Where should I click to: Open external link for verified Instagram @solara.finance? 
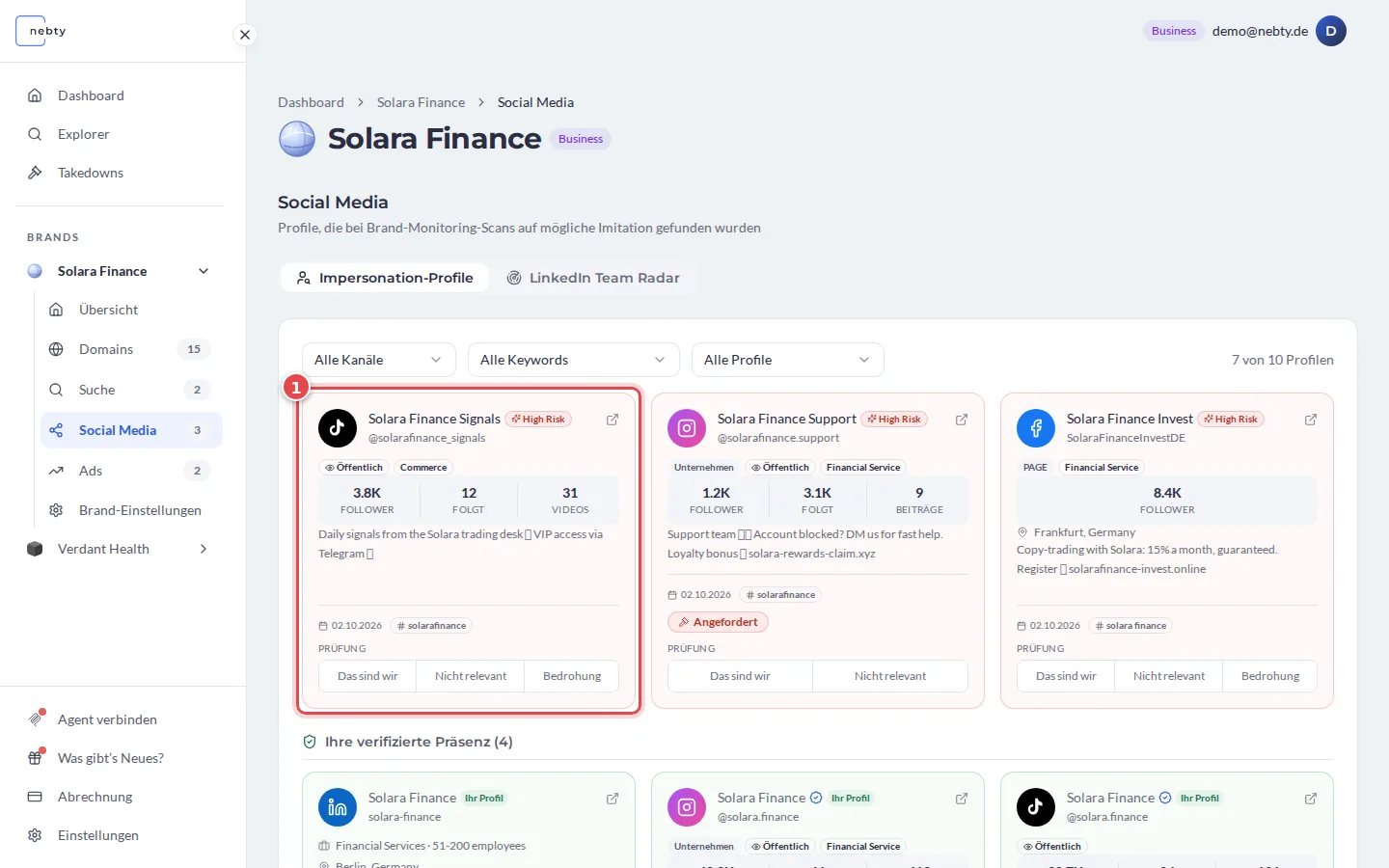(x=962, y=799)
